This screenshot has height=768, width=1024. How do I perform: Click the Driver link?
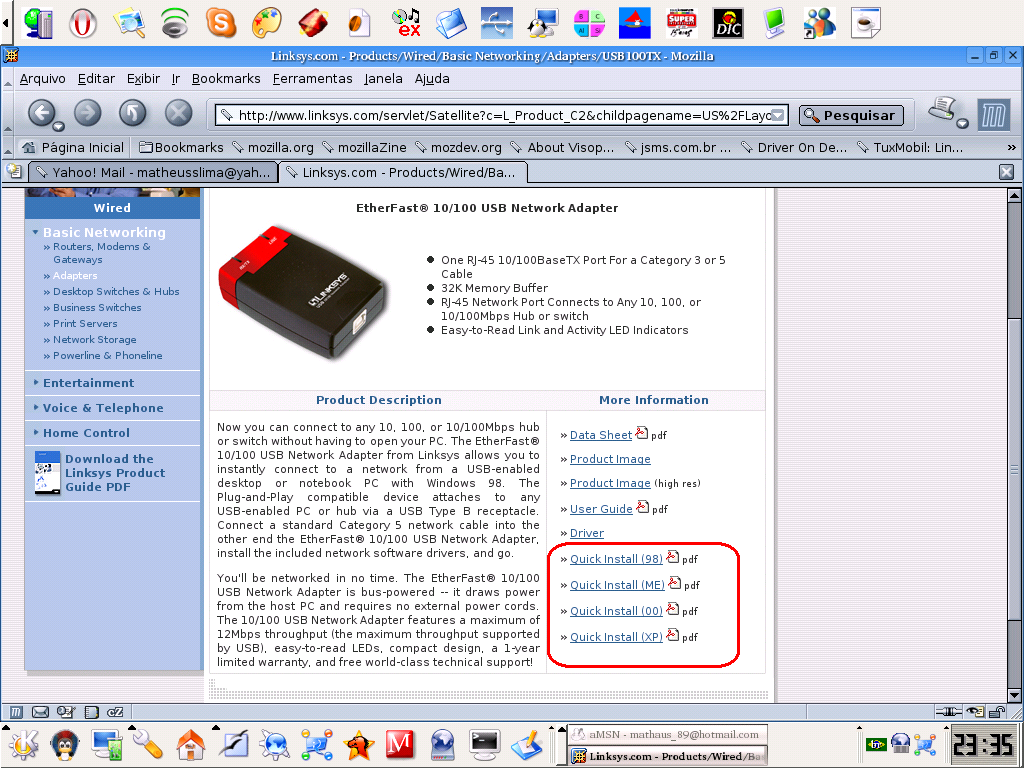point(586,533)
